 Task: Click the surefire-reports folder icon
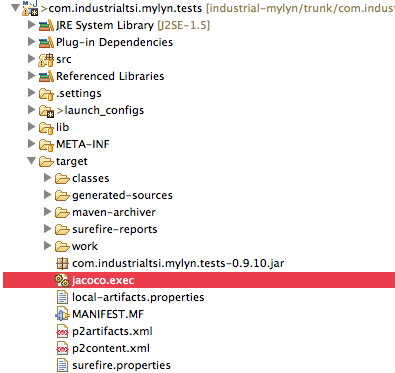(x=62, y=230)
